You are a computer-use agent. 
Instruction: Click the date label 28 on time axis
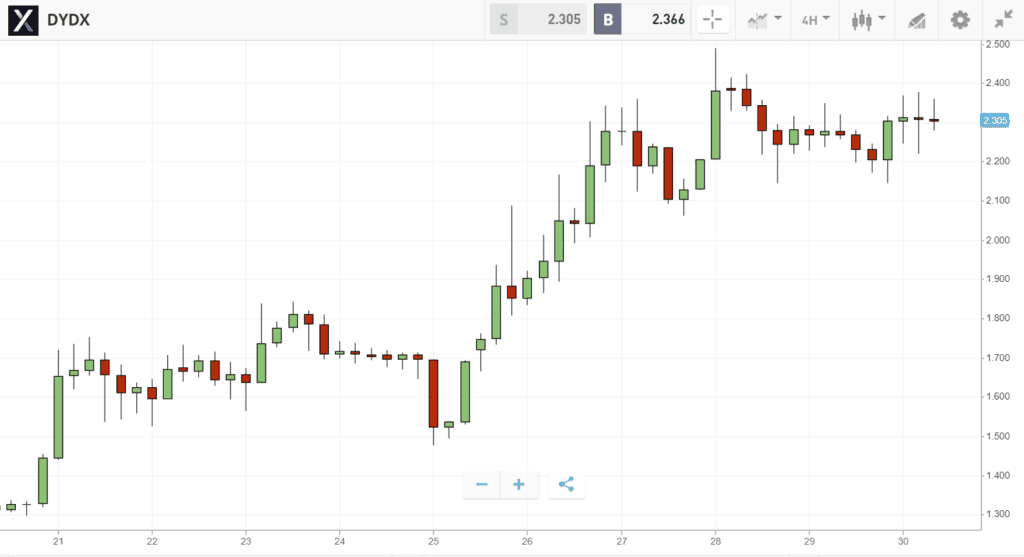715,541
